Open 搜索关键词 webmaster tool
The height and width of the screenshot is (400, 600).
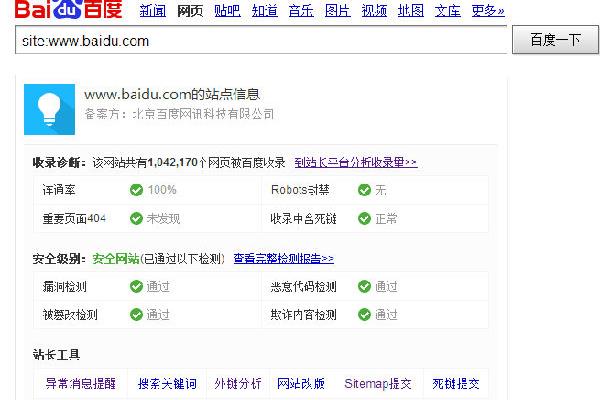click(167, 383)
